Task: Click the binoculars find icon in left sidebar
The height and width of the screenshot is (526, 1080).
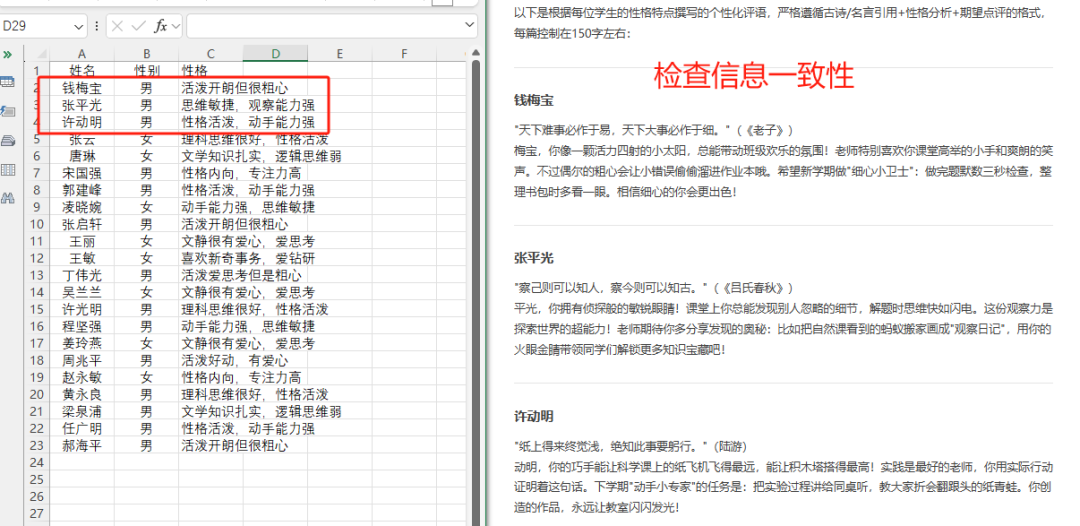Action: coord(8,198)
